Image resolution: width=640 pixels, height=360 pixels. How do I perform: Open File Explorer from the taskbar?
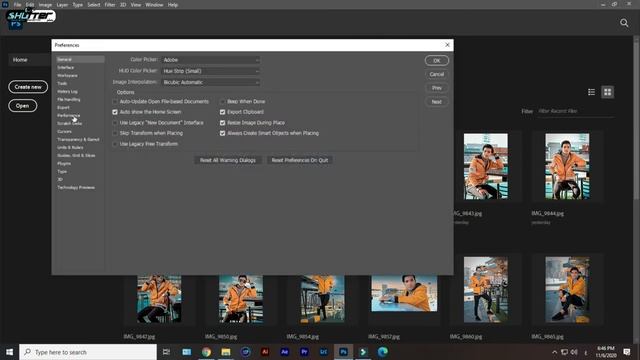[226, 352]
